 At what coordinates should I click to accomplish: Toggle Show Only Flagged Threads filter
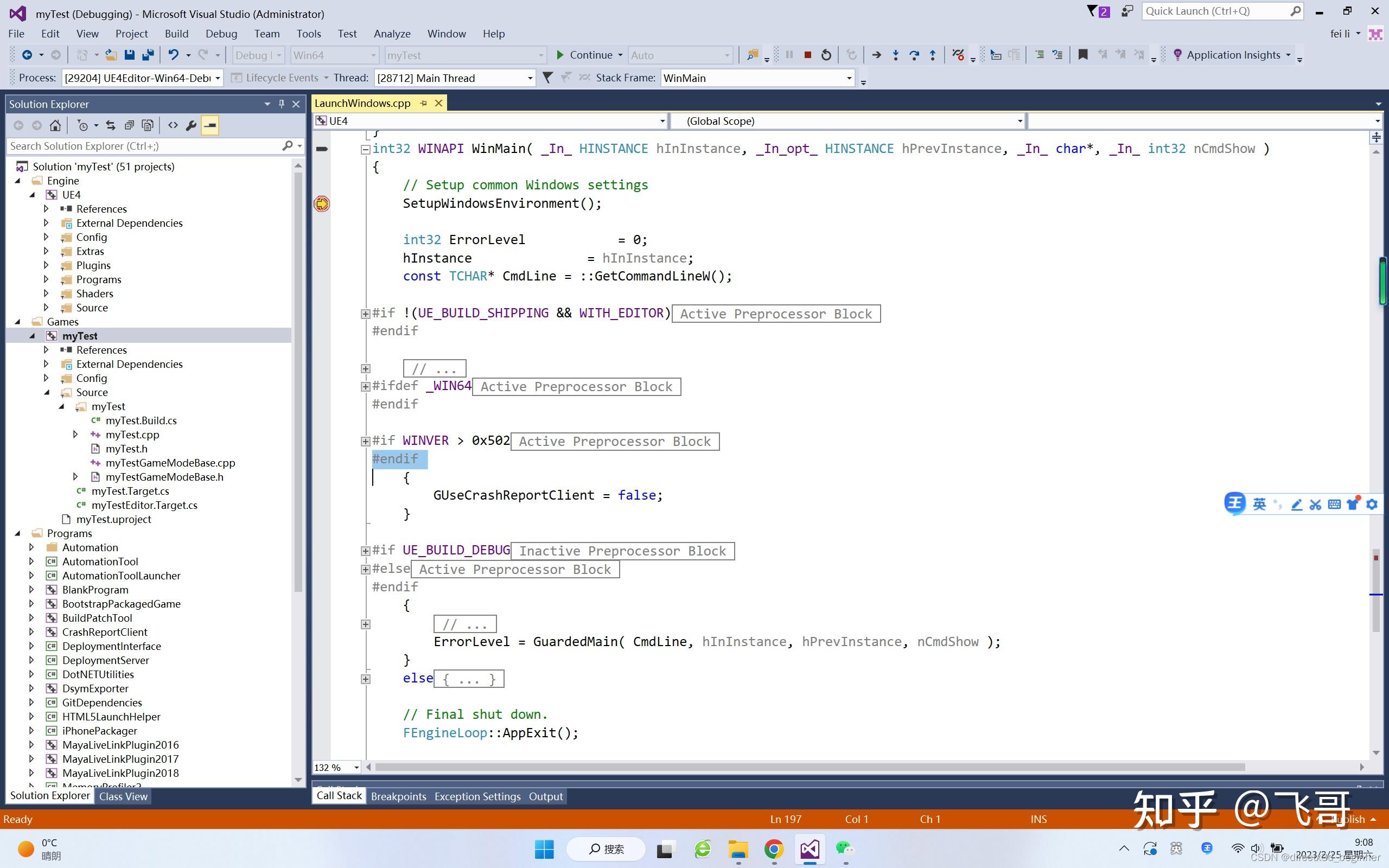click(547, 78)
